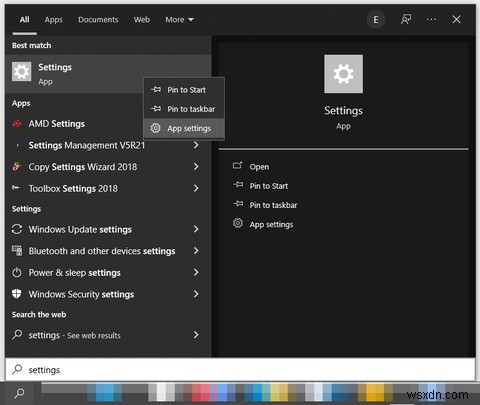
Task: Click the search box containing settings
Action: (x=240, y=369)
